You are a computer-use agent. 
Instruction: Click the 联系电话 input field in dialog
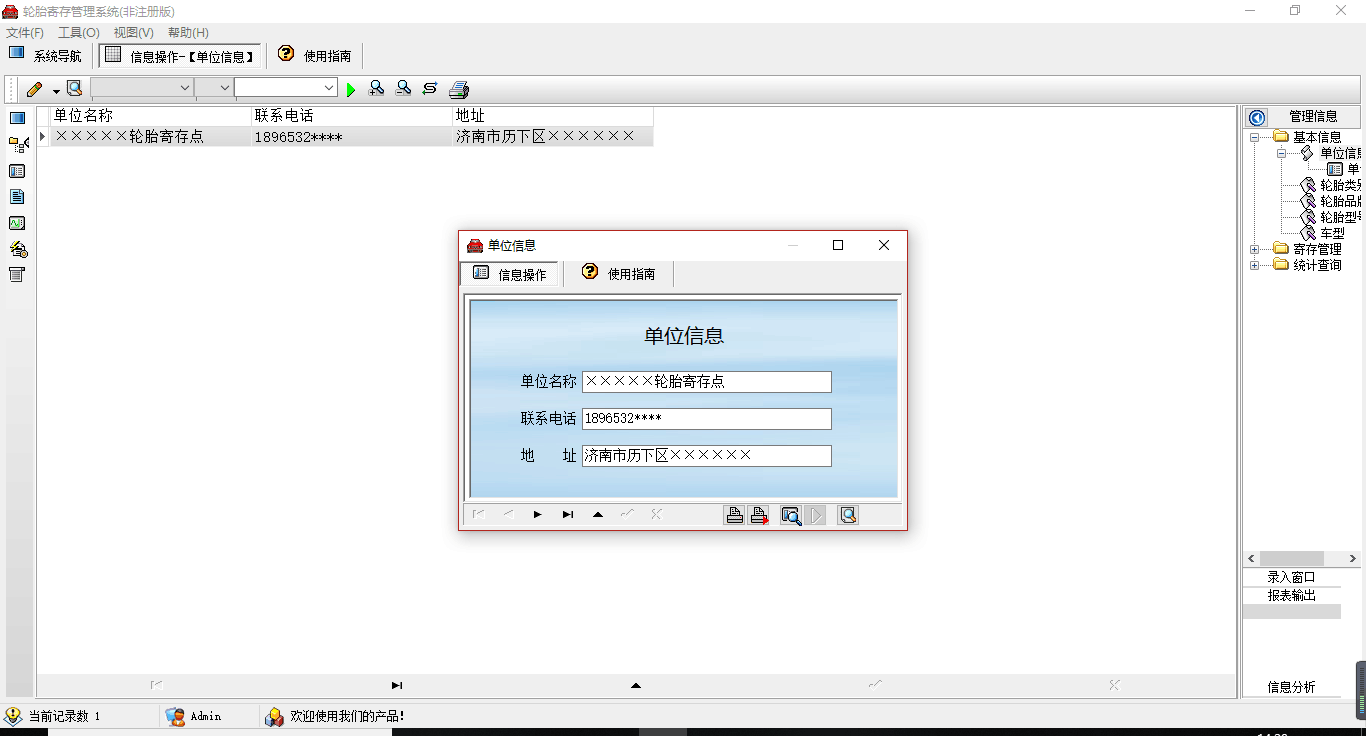[707, 418]
